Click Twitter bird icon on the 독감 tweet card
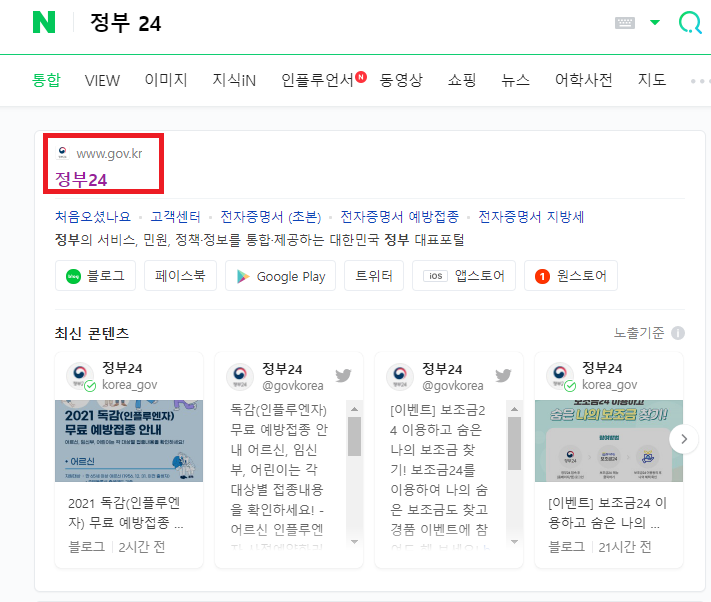711x602 pixels. (344, 375)
